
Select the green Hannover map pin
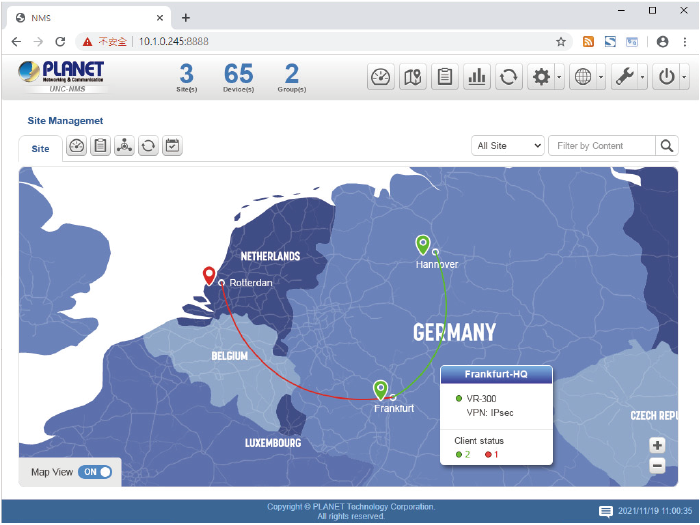point(423,244)
